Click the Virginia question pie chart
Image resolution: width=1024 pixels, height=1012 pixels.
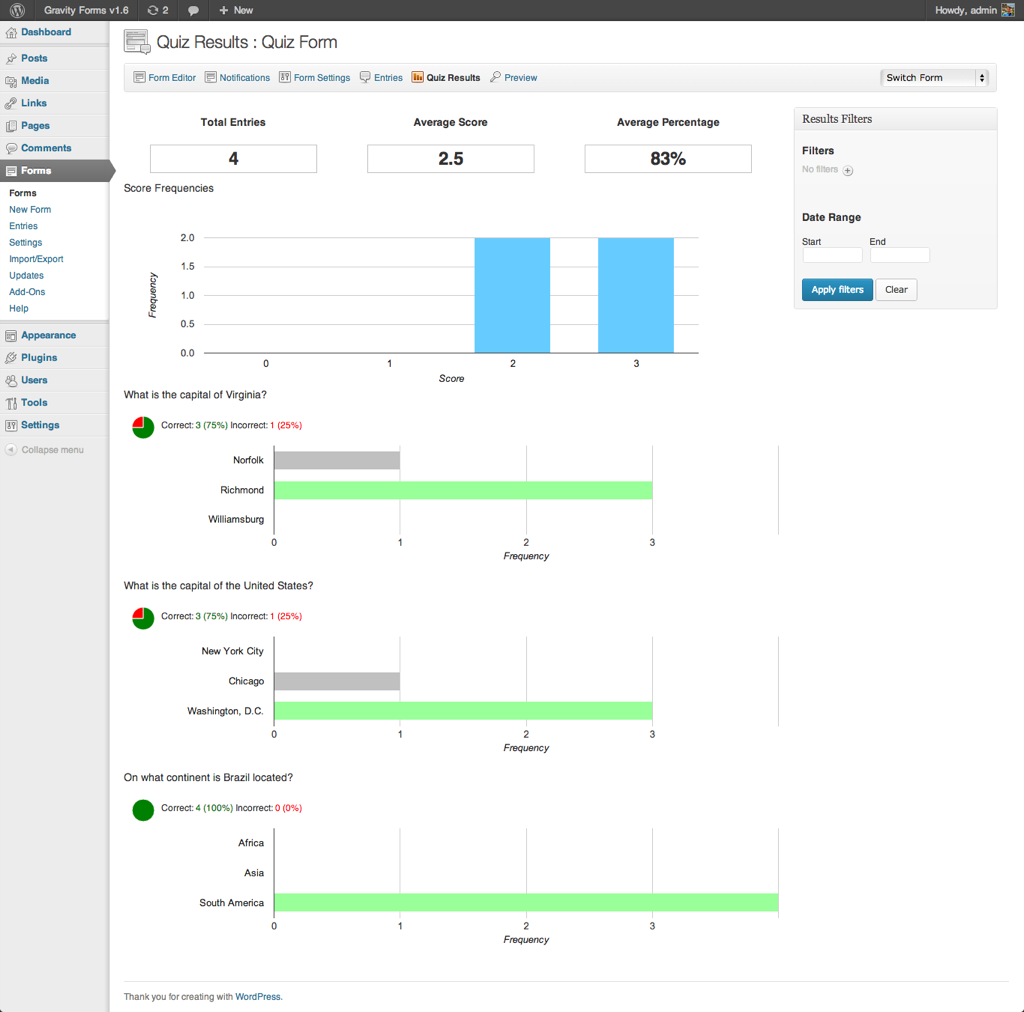[x=143, y=427]
